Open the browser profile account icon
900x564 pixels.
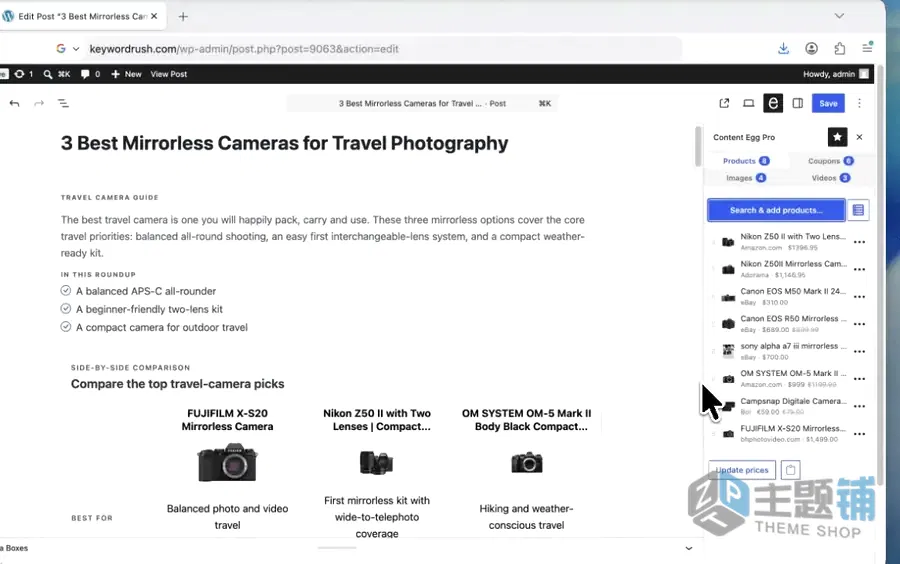click(811, 49)
